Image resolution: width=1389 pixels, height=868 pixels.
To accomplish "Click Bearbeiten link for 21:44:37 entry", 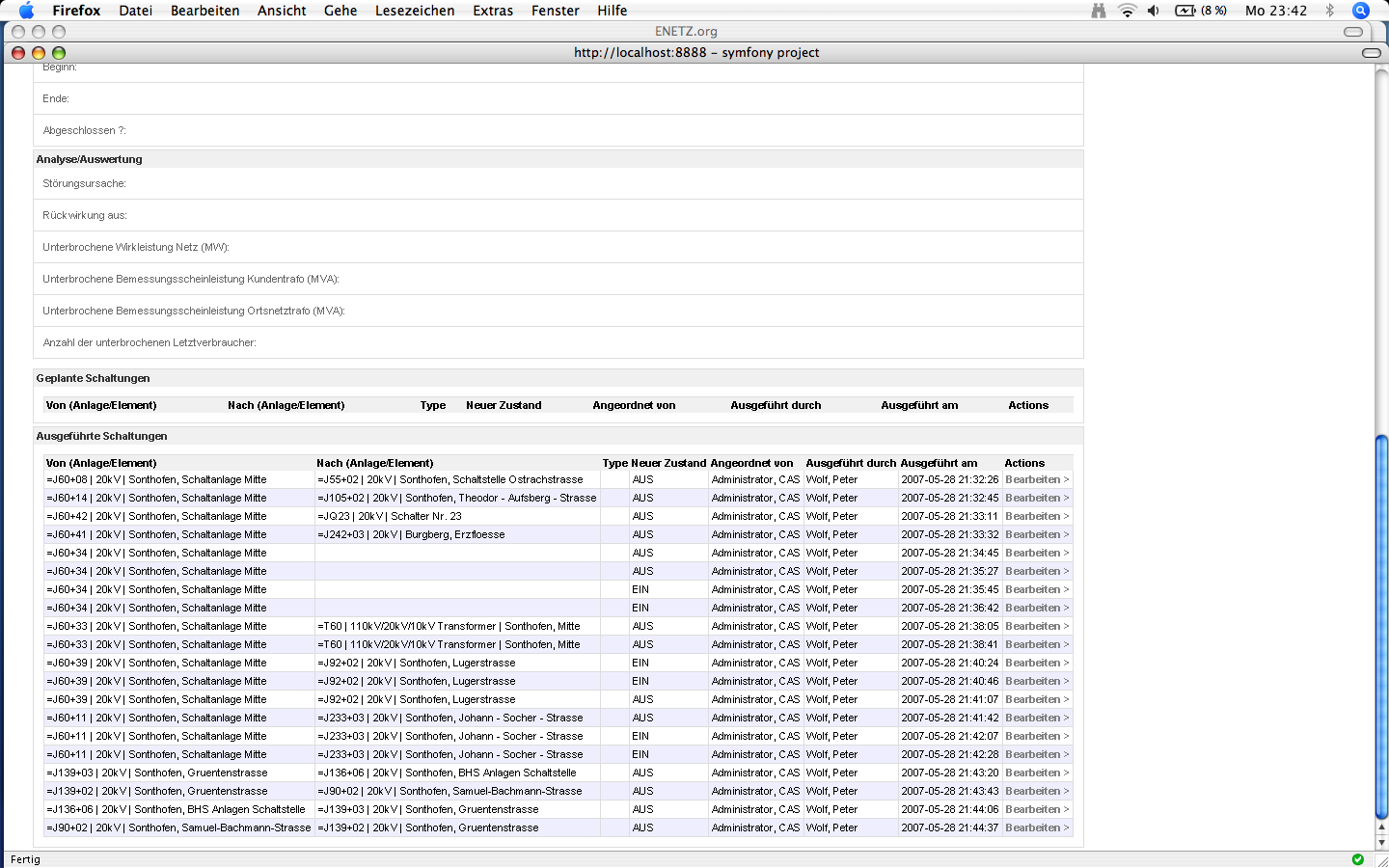I will pyautogui.click(x=1037, y=827).
